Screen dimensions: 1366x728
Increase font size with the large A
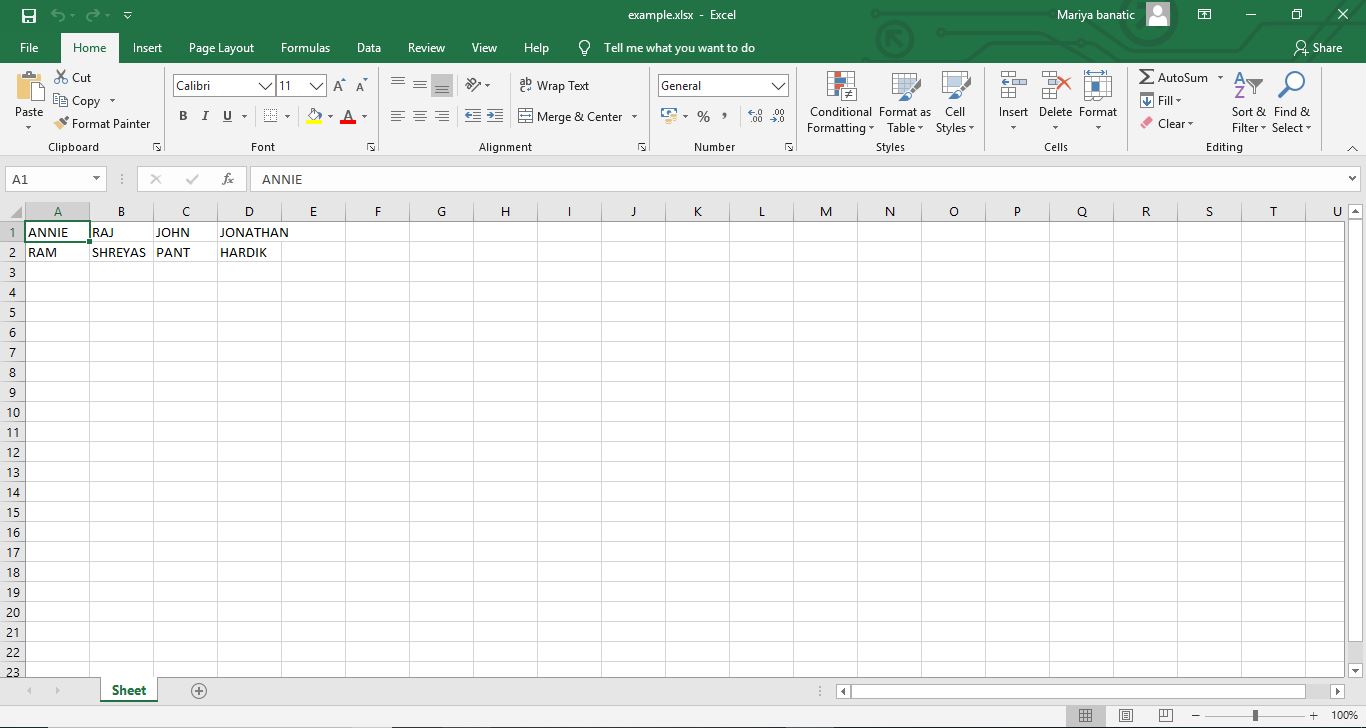pyautogui.click(x=339, y=86)
